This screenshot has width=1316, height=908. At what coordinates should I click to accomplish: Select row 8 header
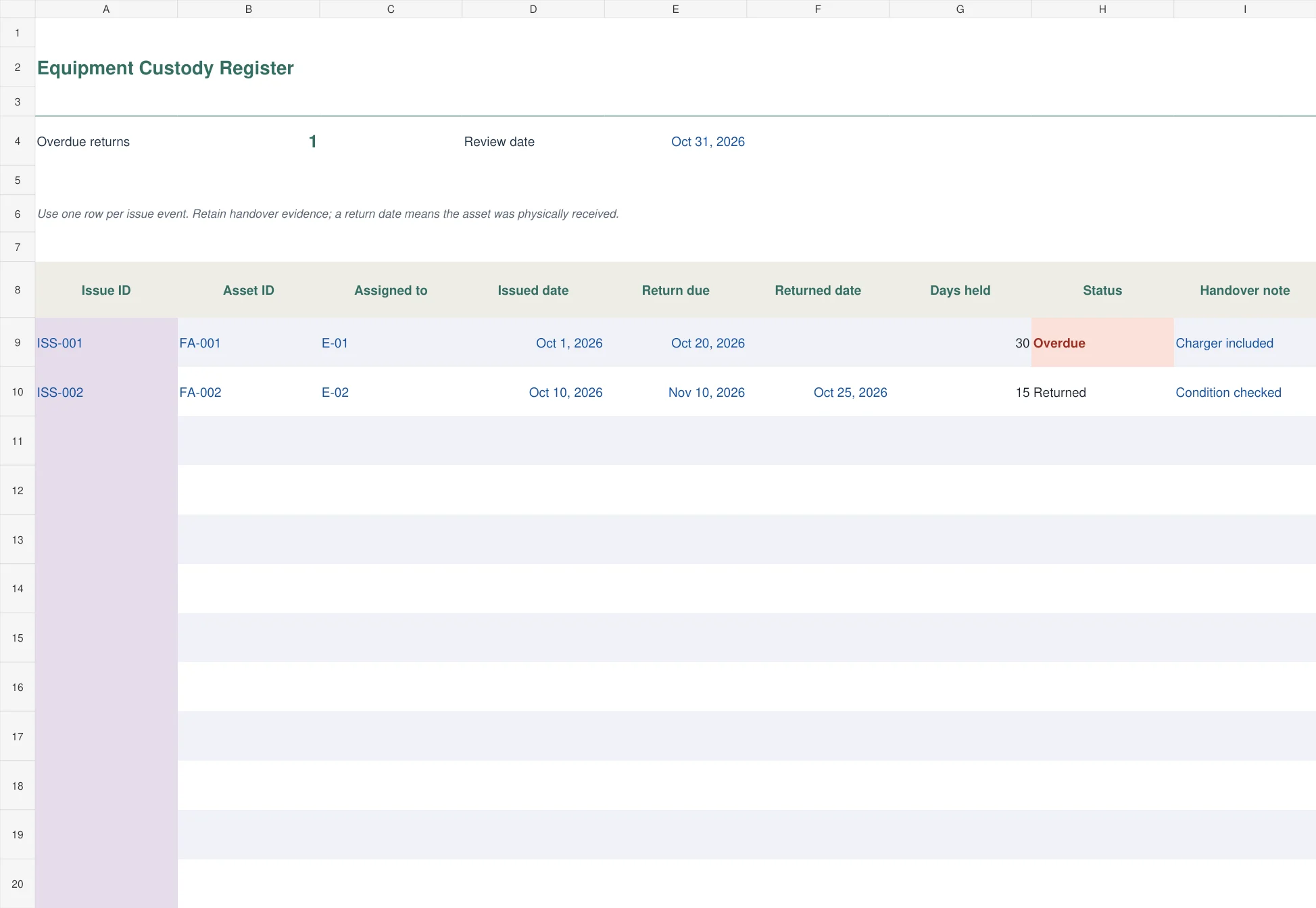(18, 290)
